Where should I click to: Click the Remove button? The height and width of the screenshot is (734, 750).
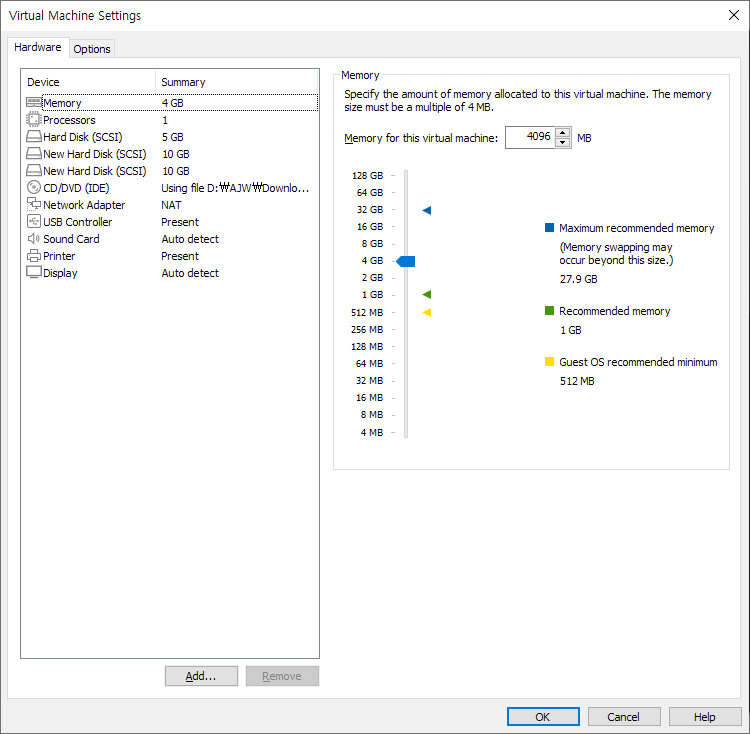[282, 676]
